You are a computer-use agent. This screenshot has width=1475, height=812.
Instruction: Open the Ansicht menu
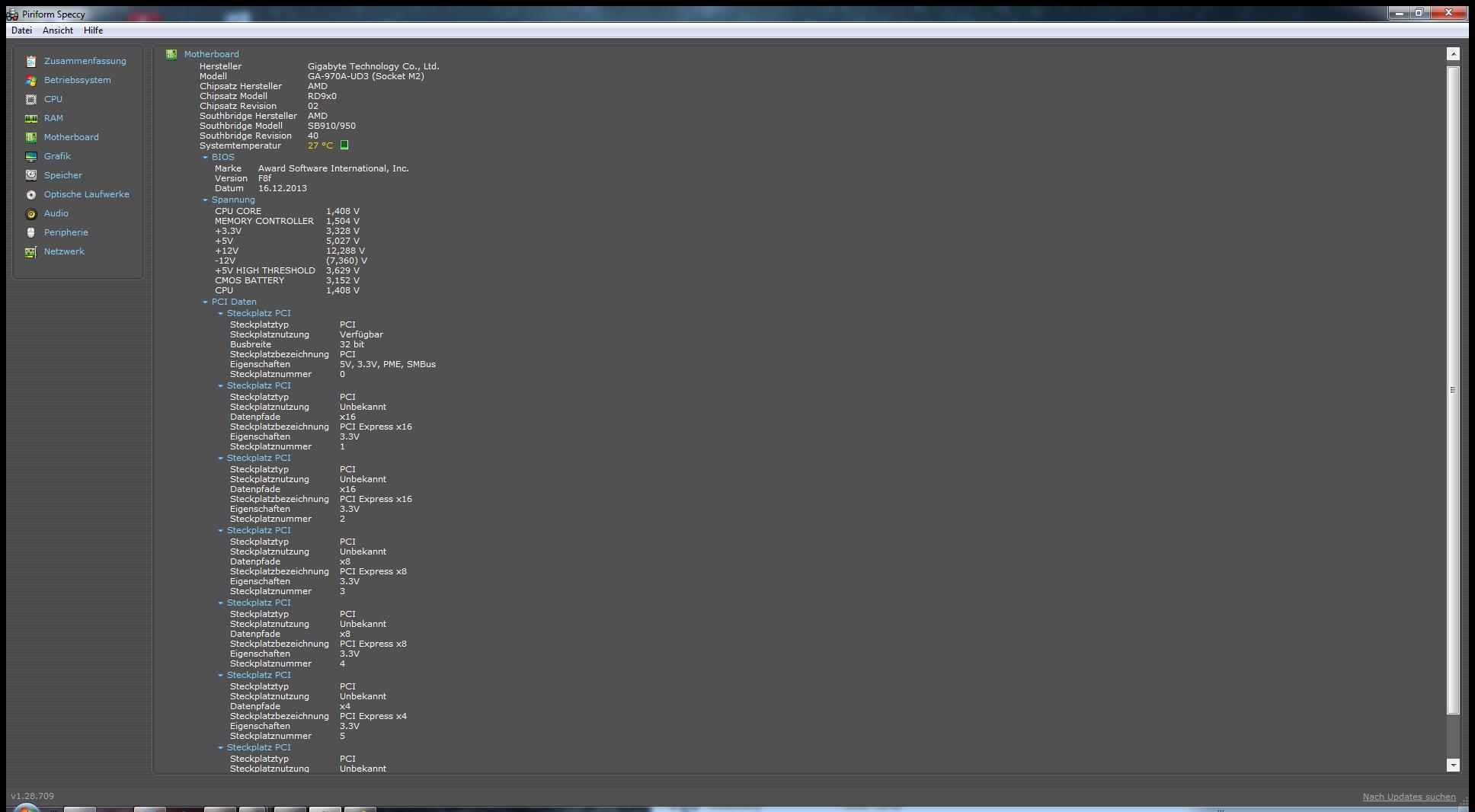58,30
